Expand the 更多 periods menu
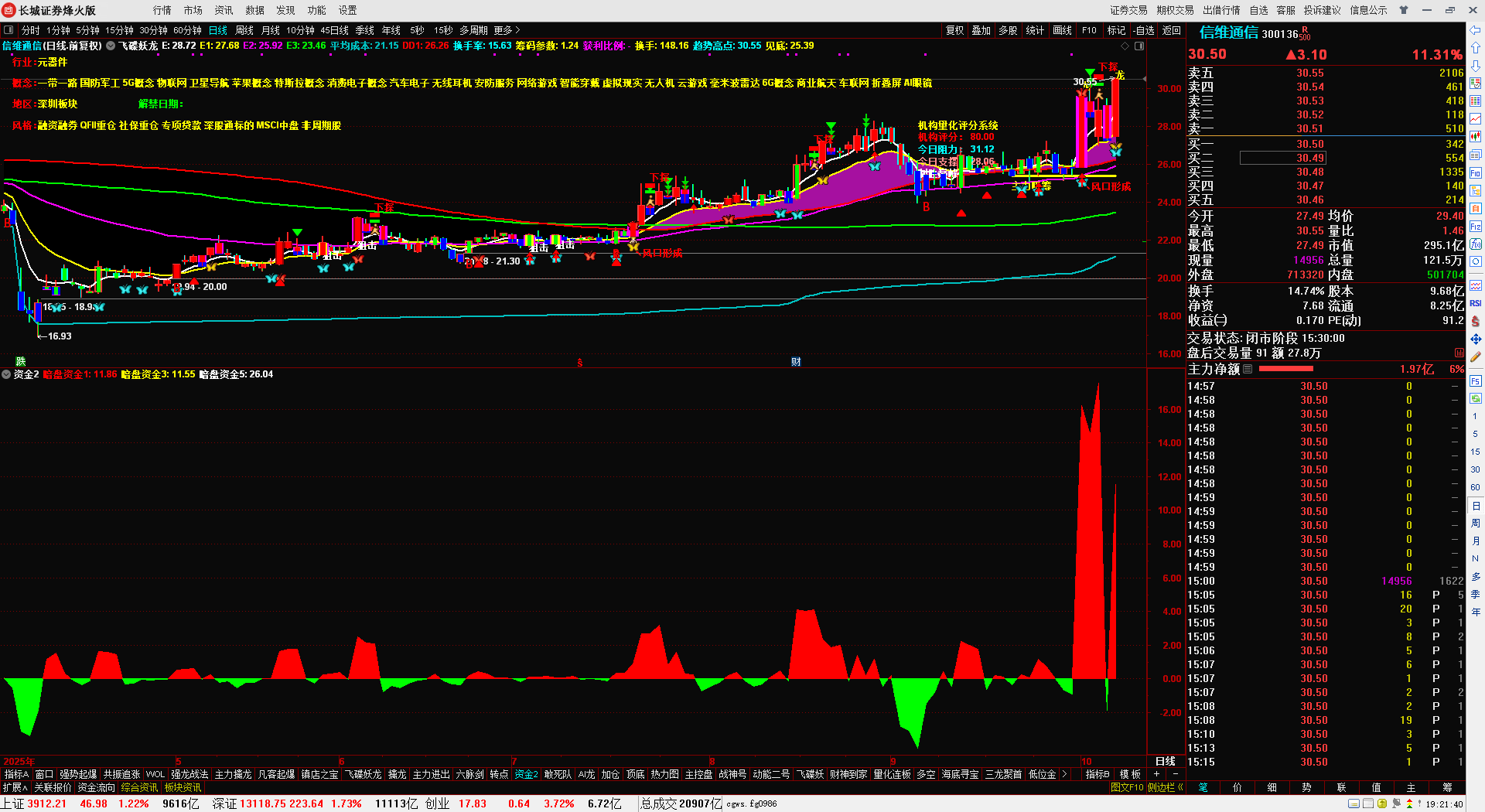The width and height of the screenshot is (1485, 812). coord(507,30)
